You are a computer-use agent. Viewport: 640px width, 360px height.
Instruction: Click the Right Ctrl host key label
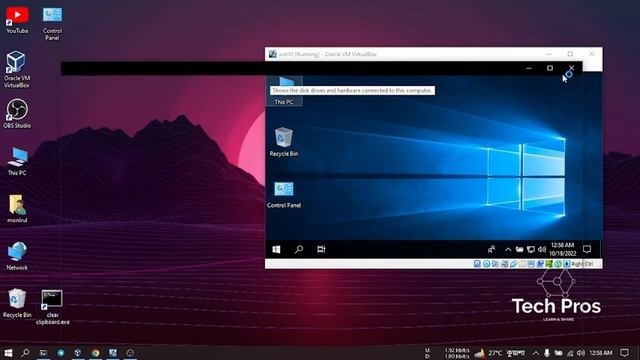tap(582, 264)
